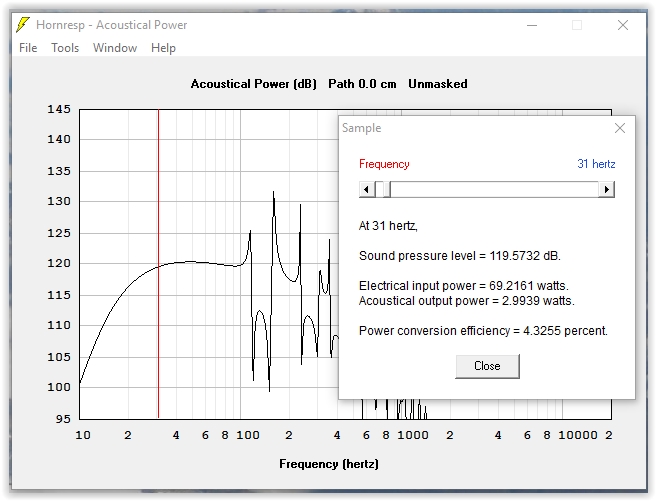Close the Sample dialog with the X
The image size is (656, 501).
[x=620, y=128]
